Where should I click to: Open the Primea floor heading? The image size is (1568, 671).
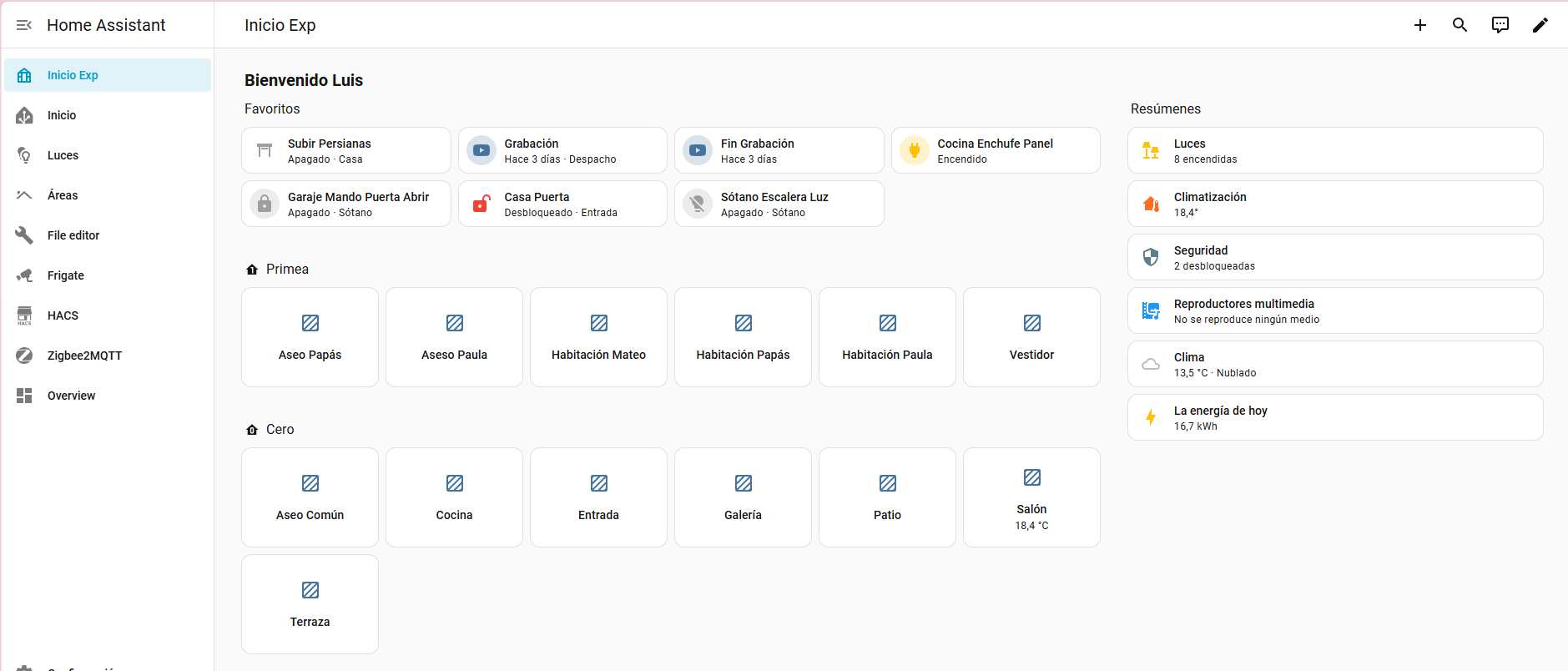tap(286, 269)
